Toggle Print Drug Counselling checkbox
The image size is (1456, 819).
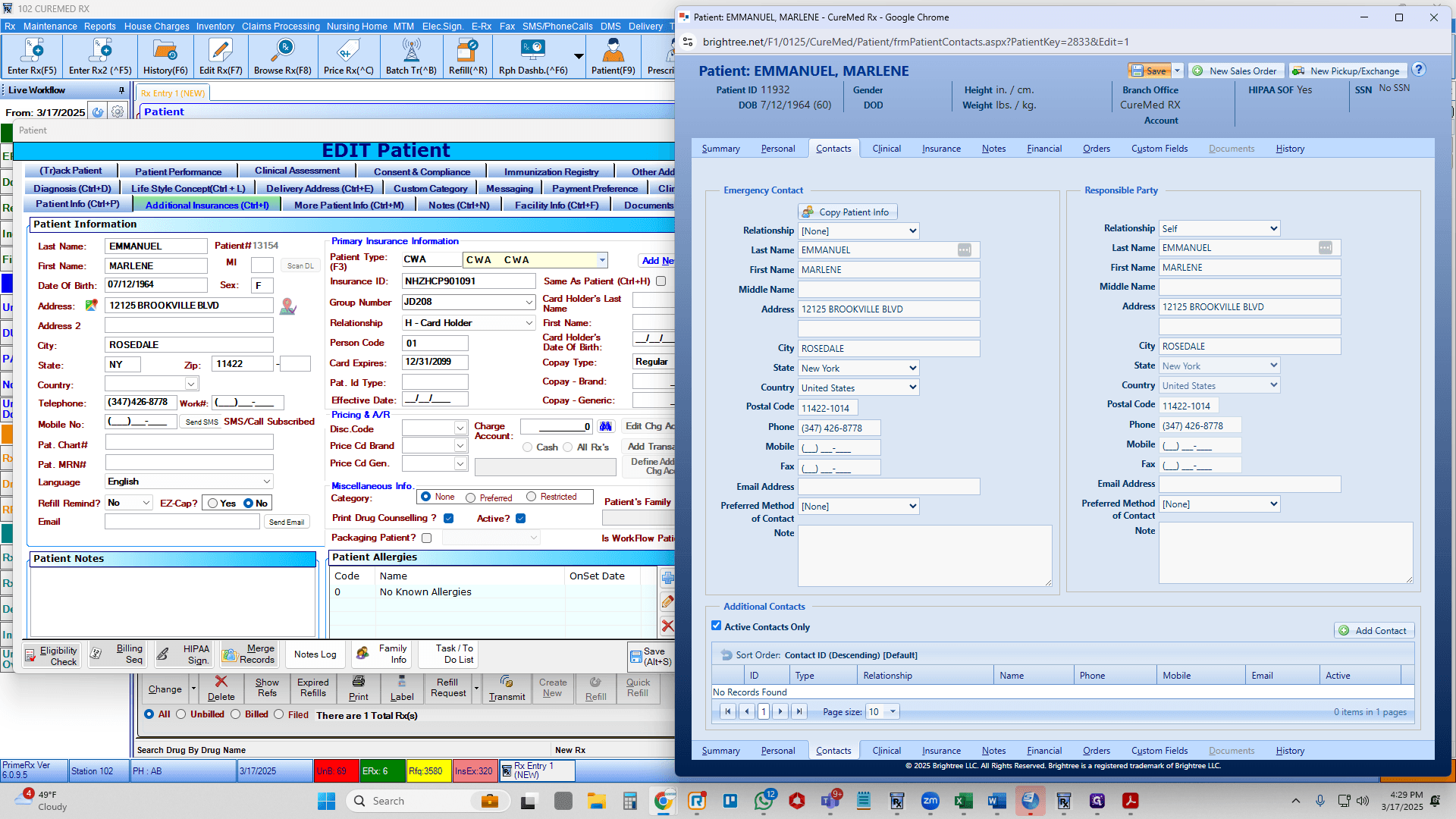[448, 519]
